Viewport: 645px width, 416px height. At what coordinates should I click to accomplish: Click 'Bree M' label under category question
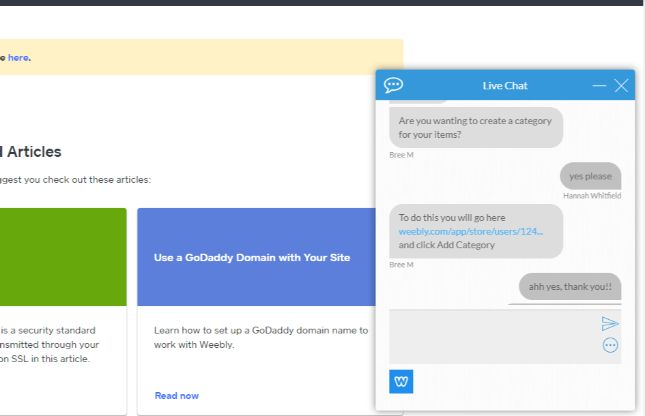point(401,155)
